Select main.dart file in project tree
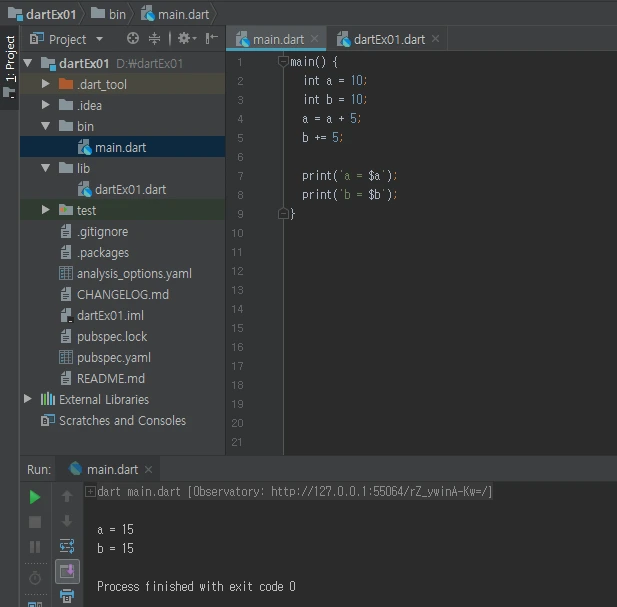 122,147
